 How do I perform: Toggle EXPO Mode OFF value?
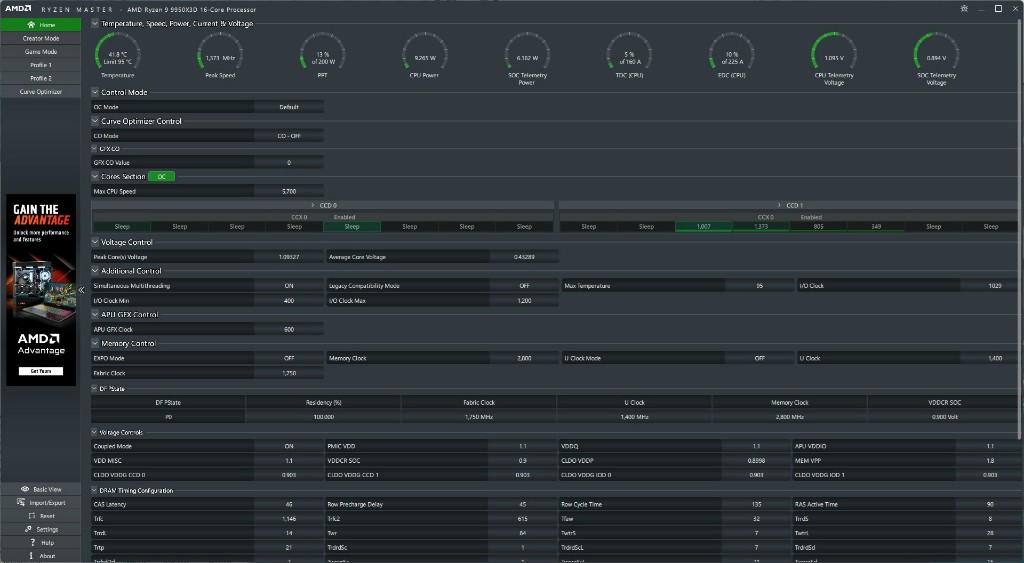coord(289,358)
